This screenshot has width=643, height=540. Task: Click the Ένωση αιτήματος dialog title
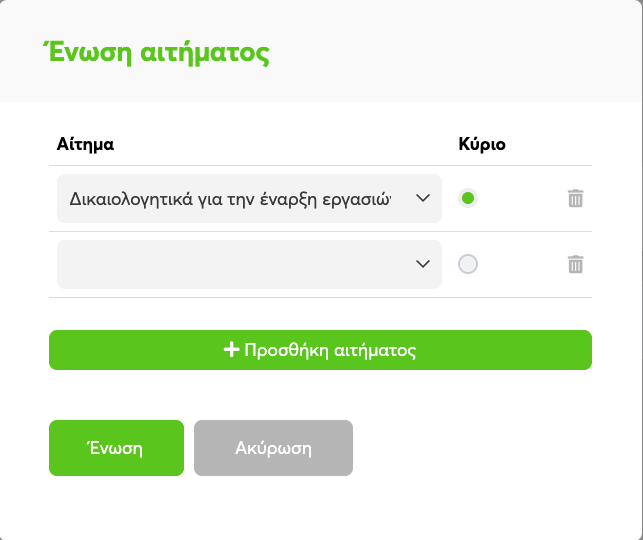coord(156,53)
